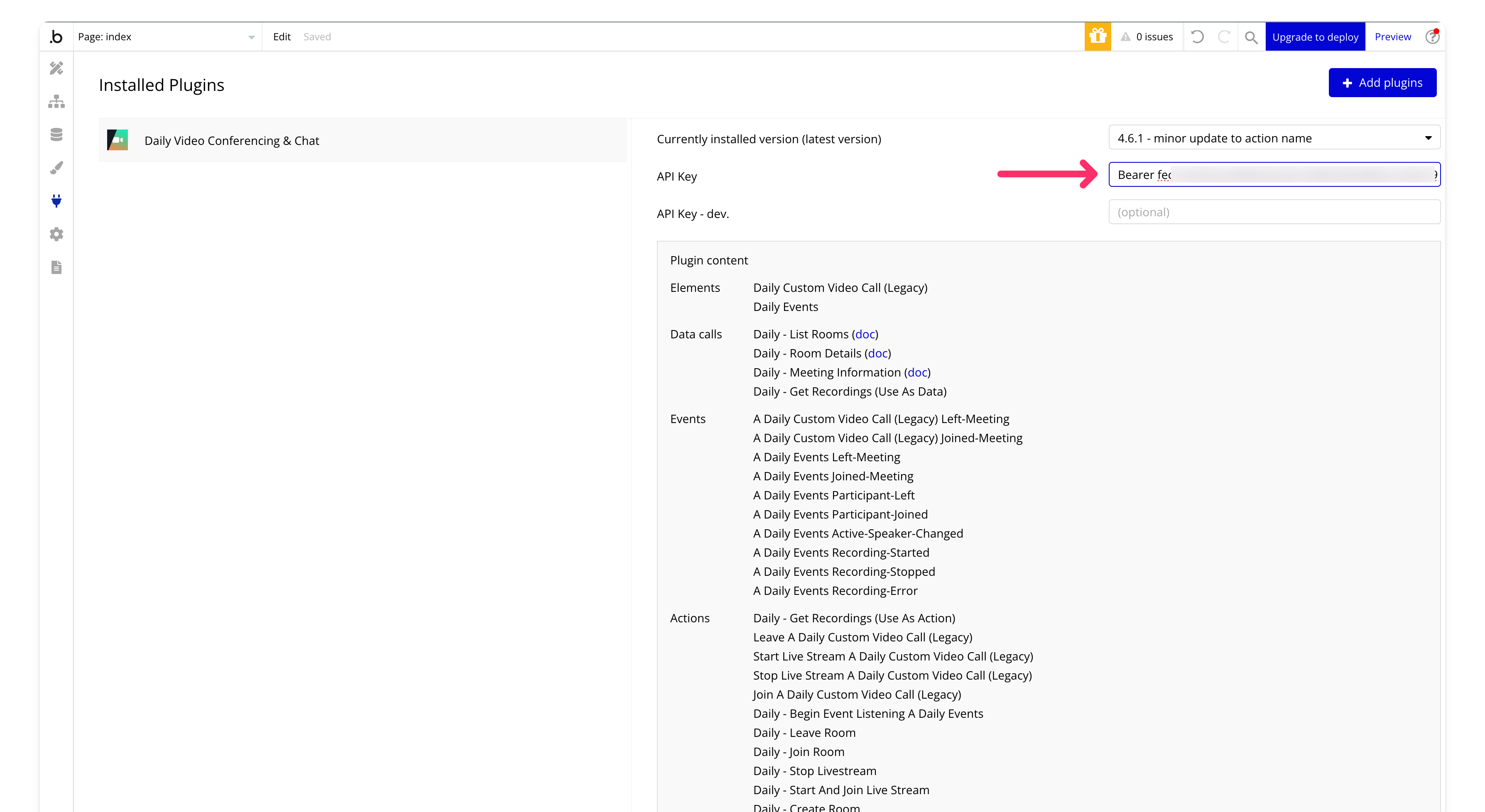Open the Logs tab document icon
This screenshot has width=1485, height=812.
[x=56, y=267]
